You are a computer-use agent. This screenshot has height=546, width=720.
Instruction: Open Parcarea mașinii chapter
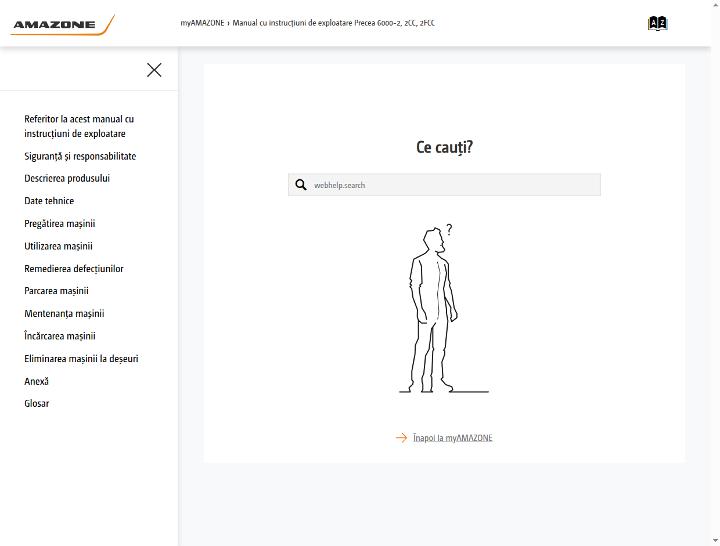pyautogui.click(x=56, y=291)
